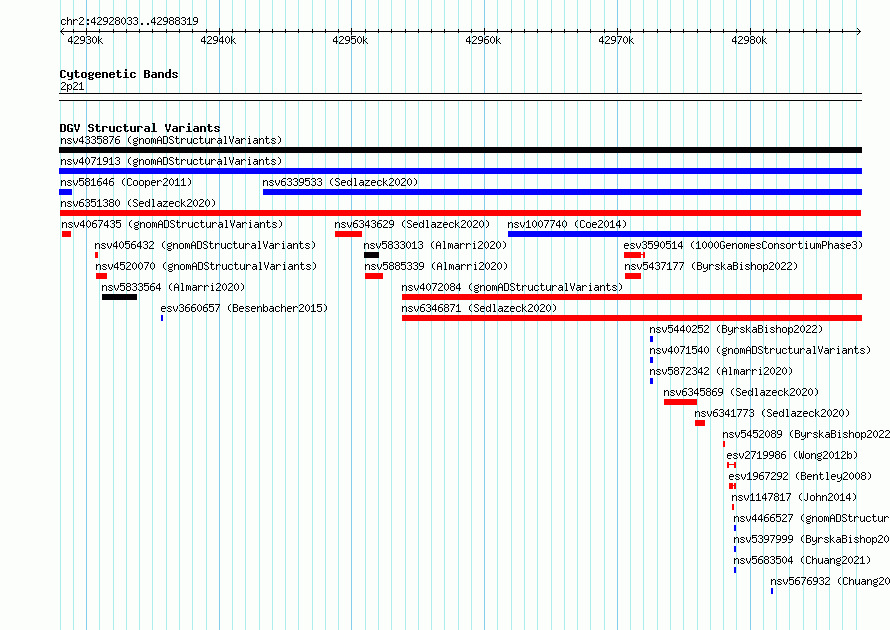Click nsv6339533 (Sedlazeck2020) label

tap(340, 182)
